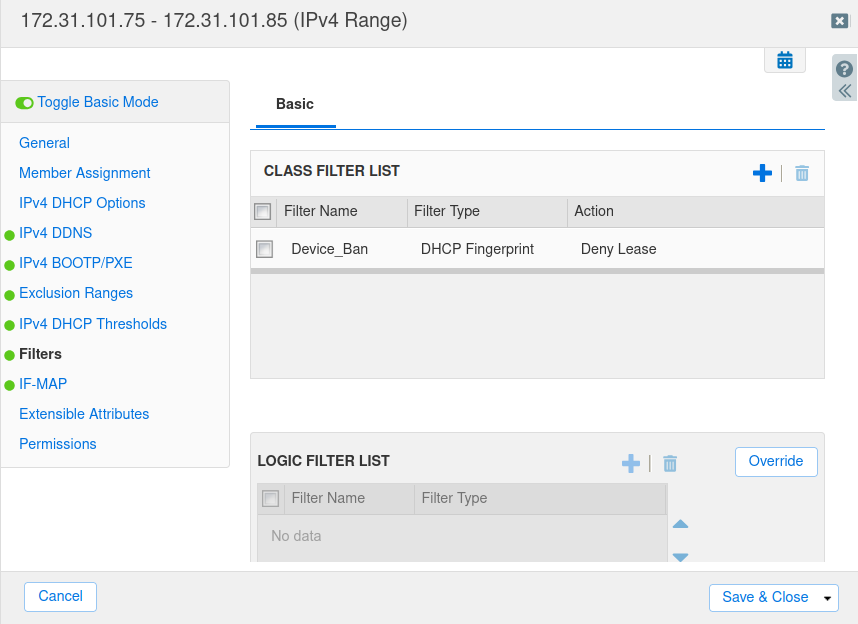Image resolution: width=858 pixels, height=624 pixels.
Task: Delete selected class filter with trash icon
Action: coord(802,173)
